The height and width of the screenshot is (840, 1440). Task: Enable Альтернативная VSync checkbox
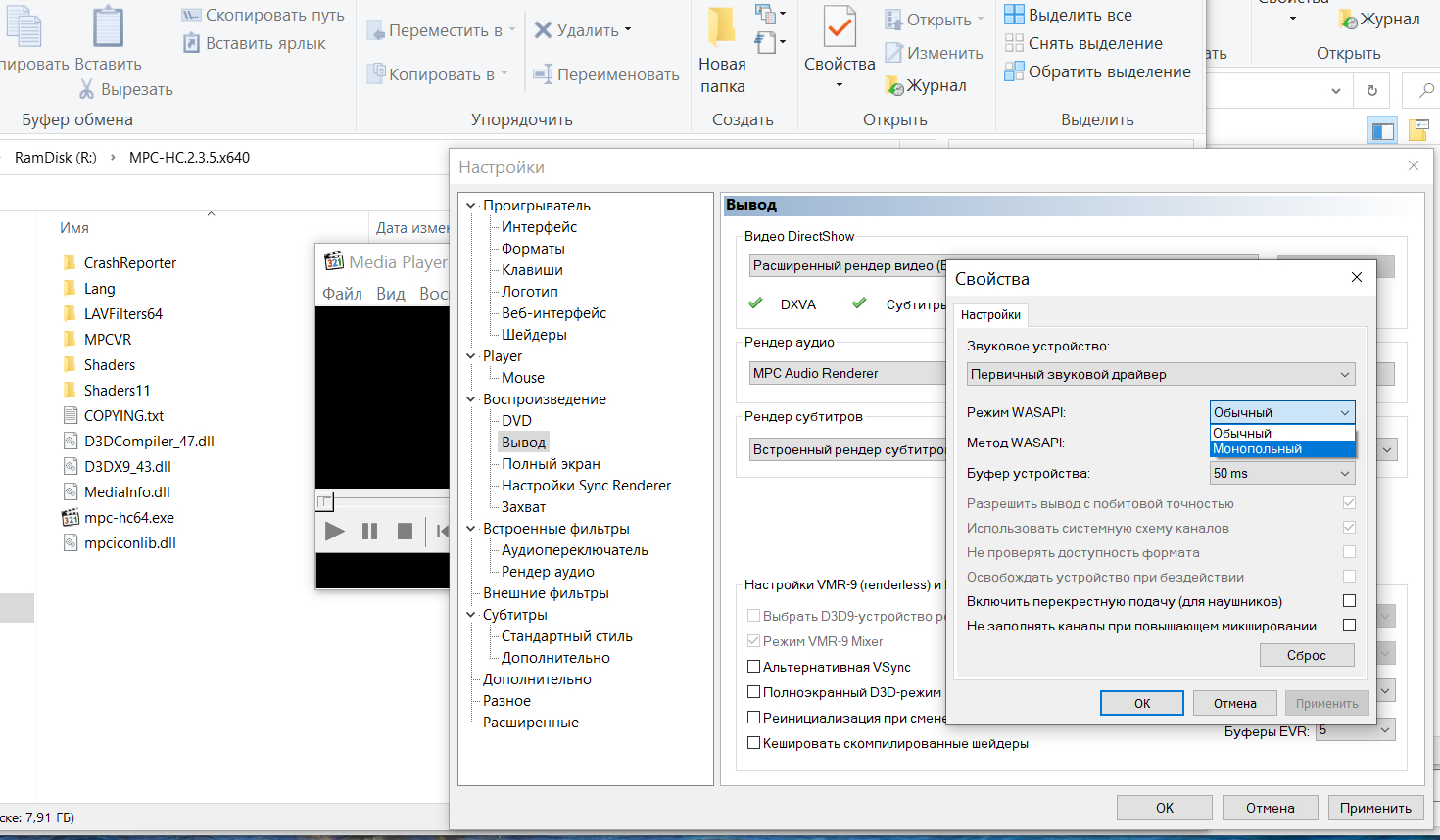pyautogui.click(x=754, y=667)
